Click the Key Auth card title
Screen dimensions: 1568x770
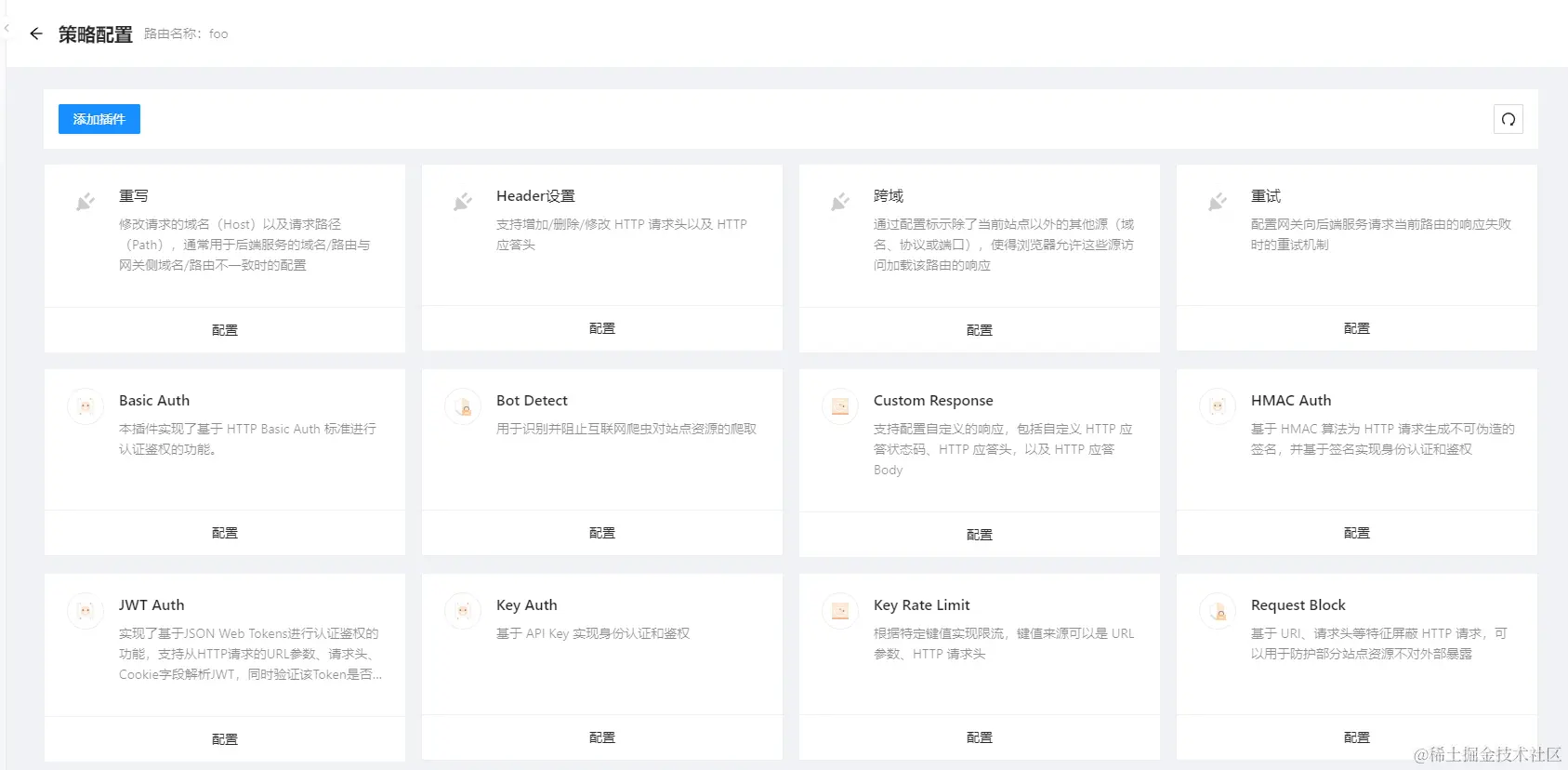[x=527, y=605]
